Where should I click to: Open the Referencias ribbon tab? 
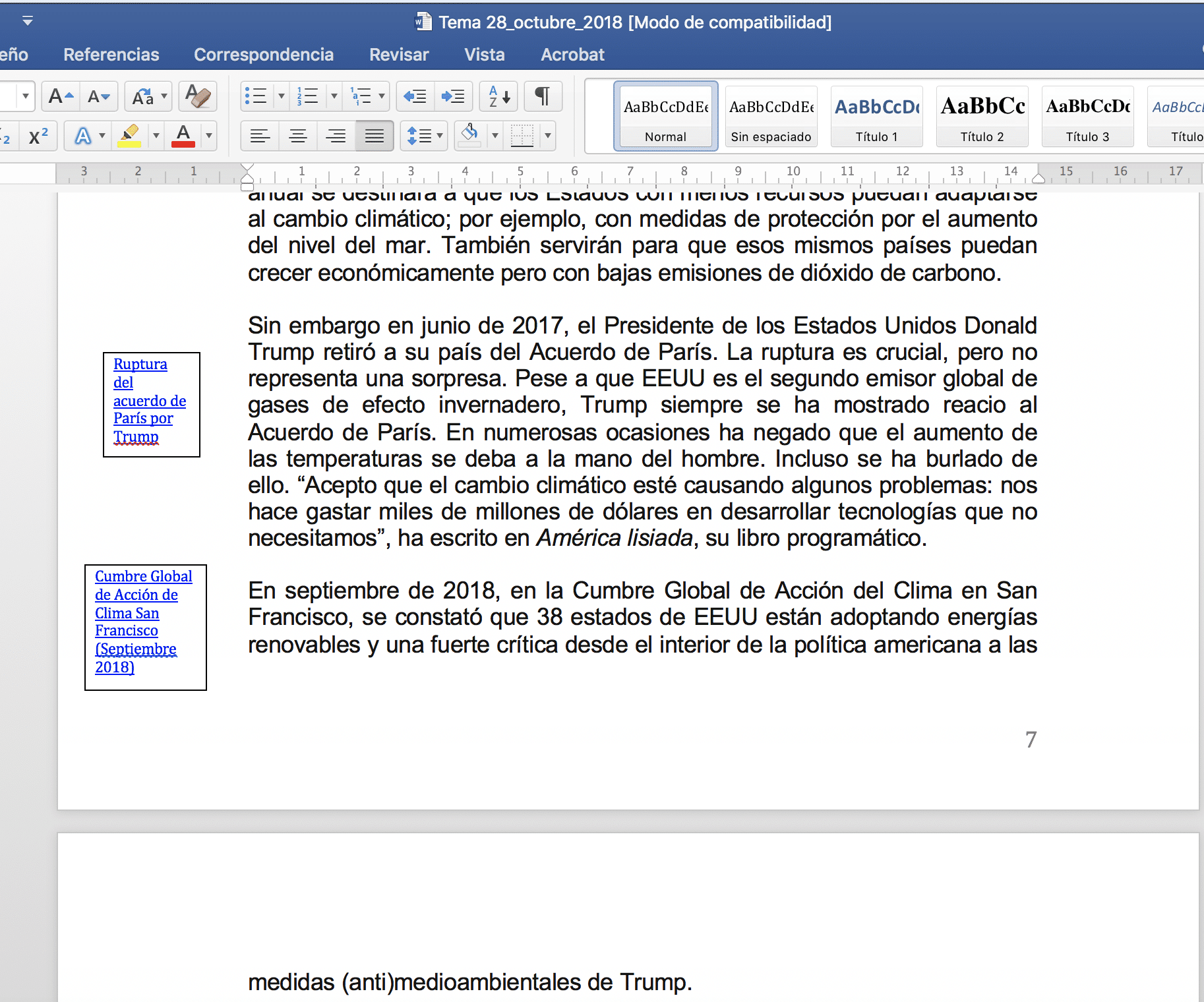coord(111,55)
